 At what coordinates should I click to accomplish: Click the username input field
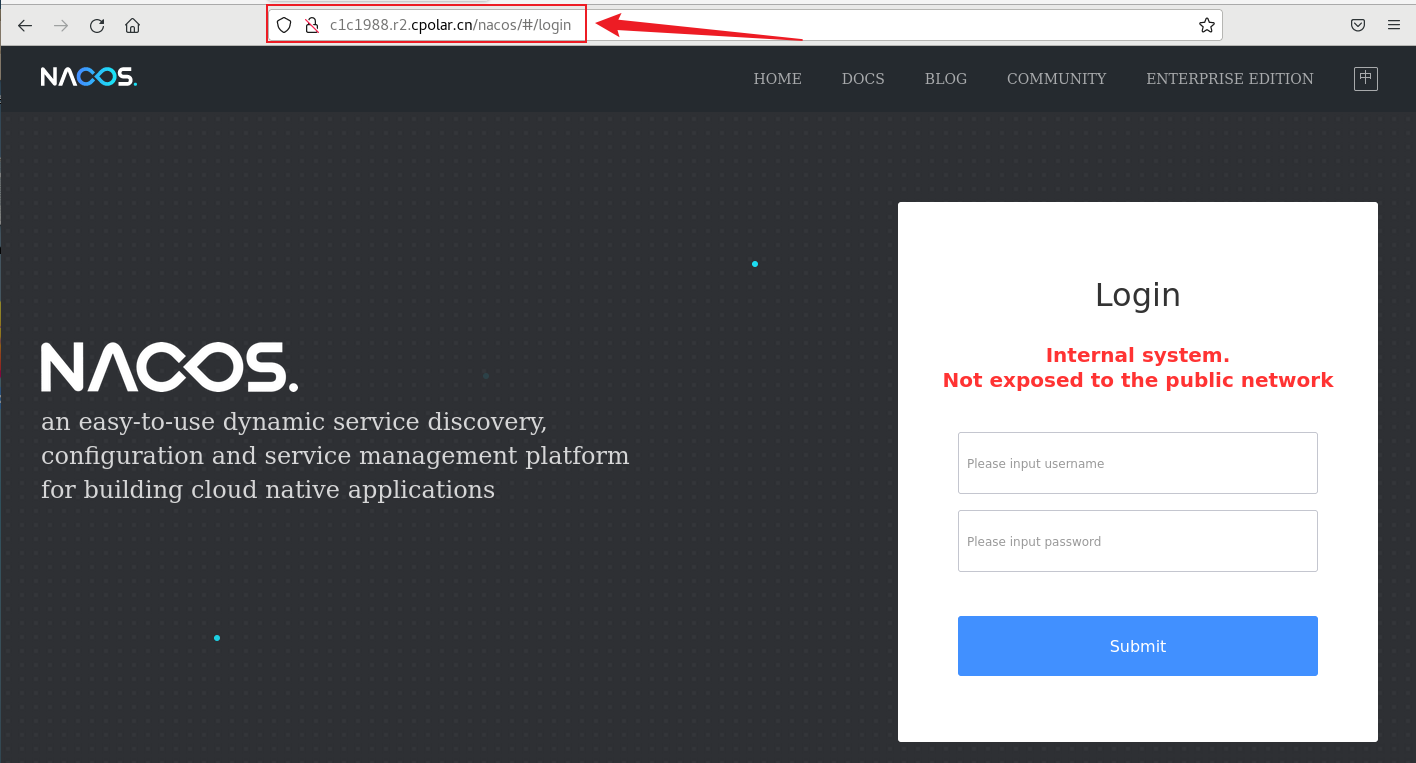(x=1137, y=463)
